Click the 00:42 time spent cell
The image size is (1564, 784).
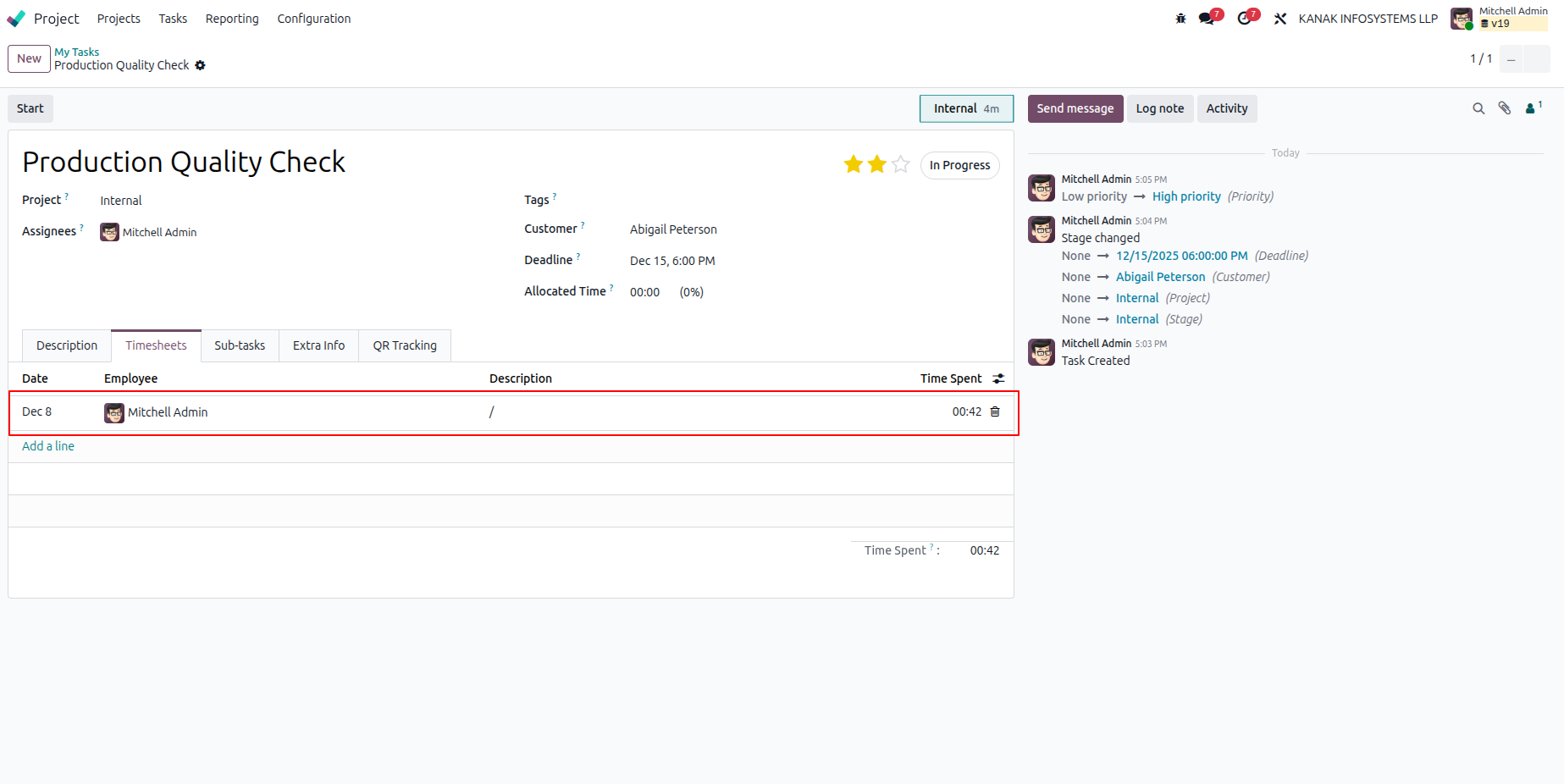967,411
